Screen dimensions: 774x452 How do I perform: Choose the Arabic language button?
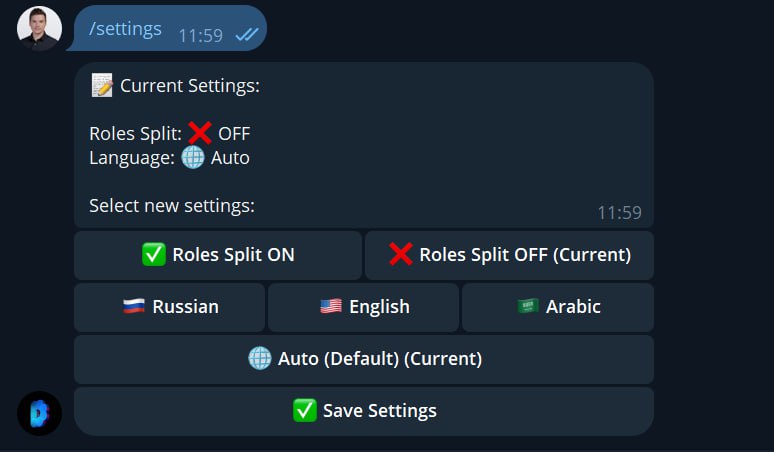[x=558, y=307]
